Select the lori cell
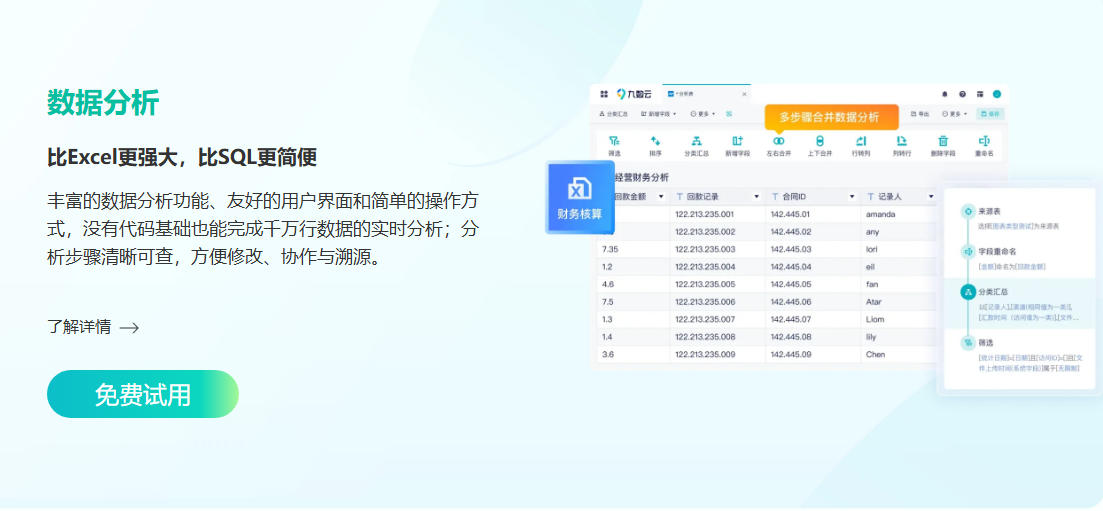The image size is (1103, 511). pos(900,249)
